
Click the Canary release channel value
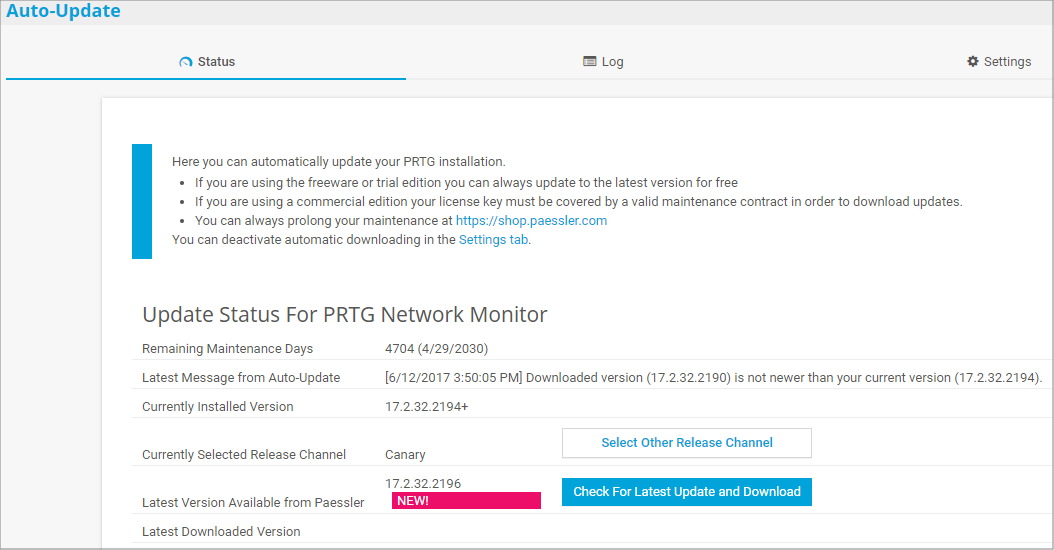point(405,455)
